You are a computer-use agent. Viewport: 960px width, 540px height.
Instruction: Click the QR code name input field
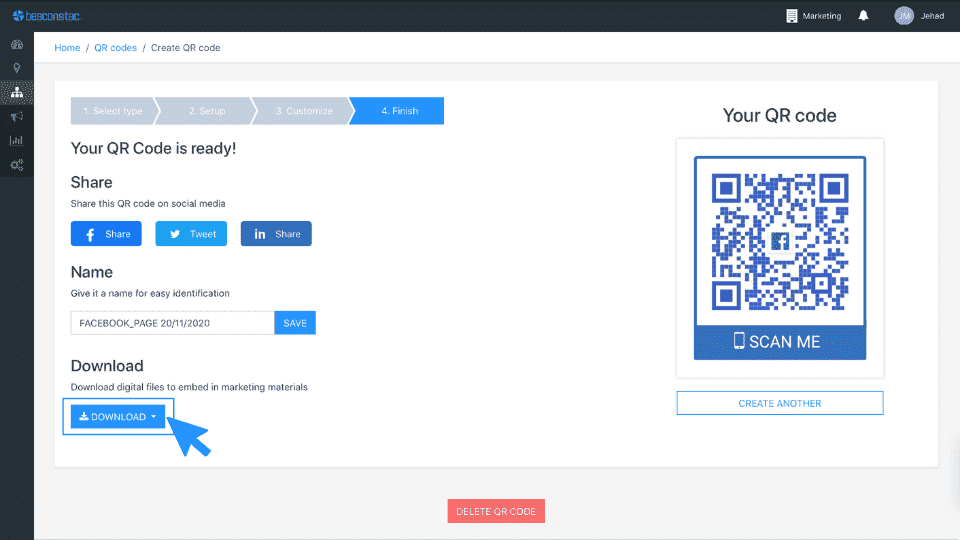point(173,323)
